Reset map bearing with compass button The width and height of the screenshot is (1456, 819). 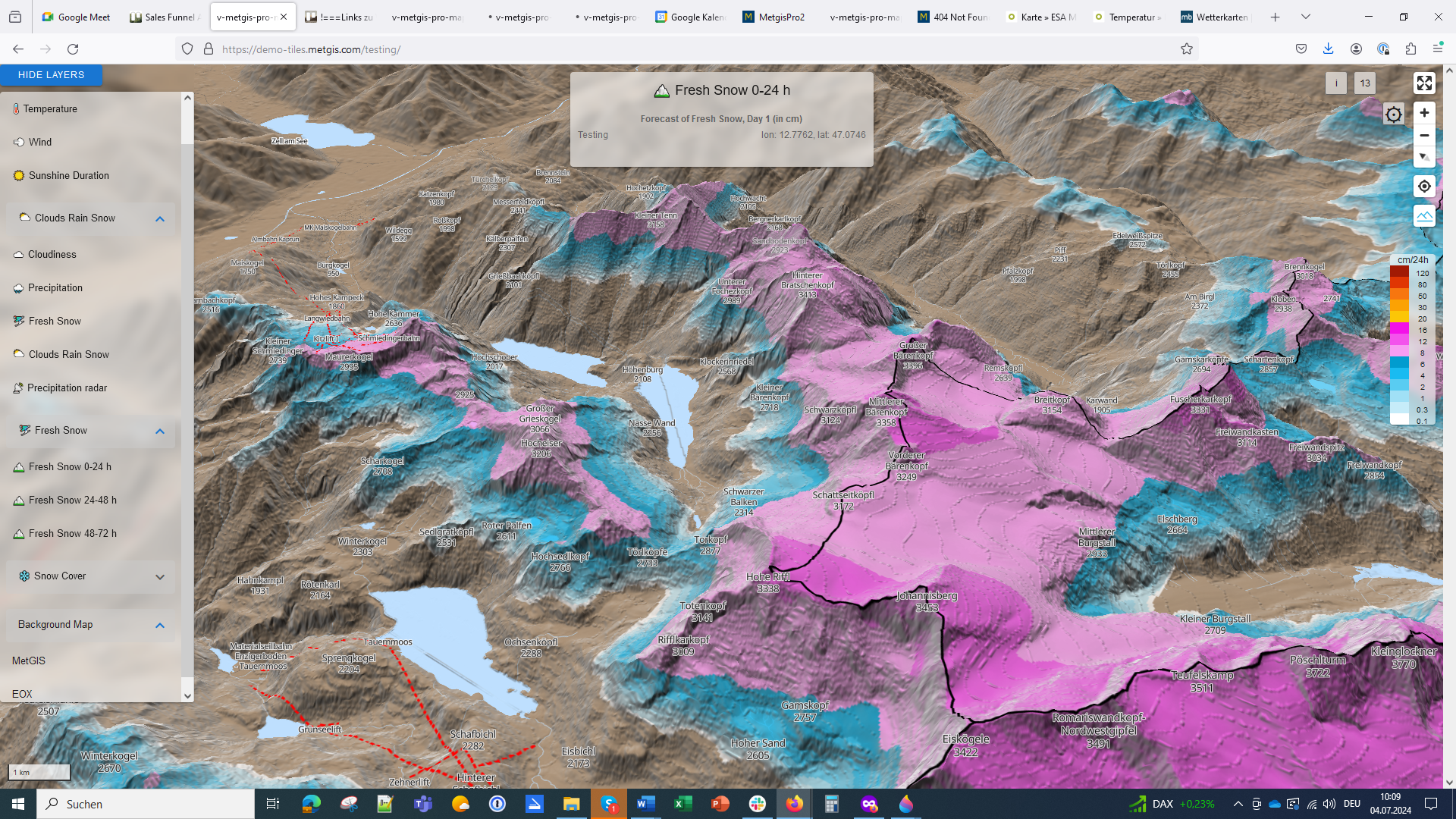[1423, 158]
